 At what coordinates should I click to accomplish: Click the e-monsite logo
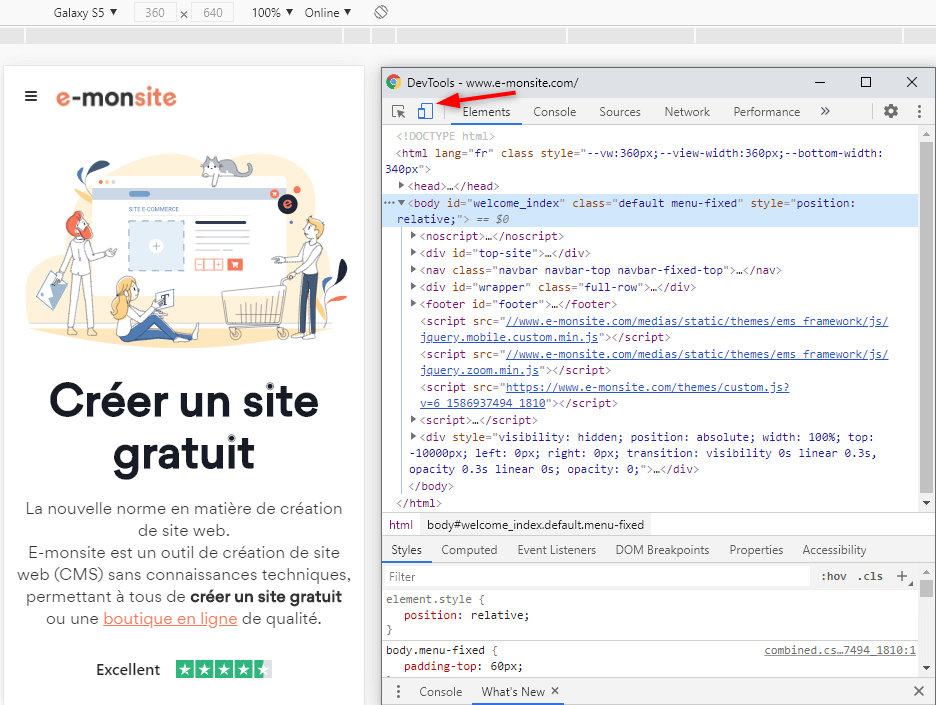coord(116,97)
